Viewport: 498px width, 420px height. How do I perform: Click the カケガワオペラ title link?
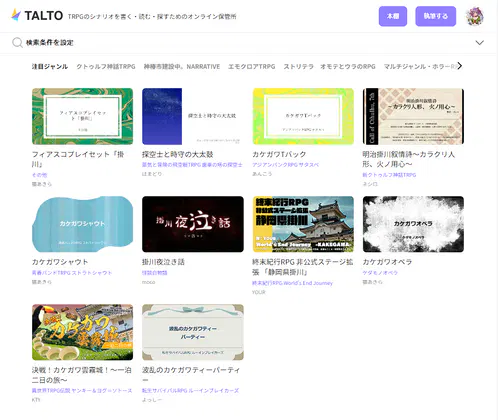(x=387, y=262)
